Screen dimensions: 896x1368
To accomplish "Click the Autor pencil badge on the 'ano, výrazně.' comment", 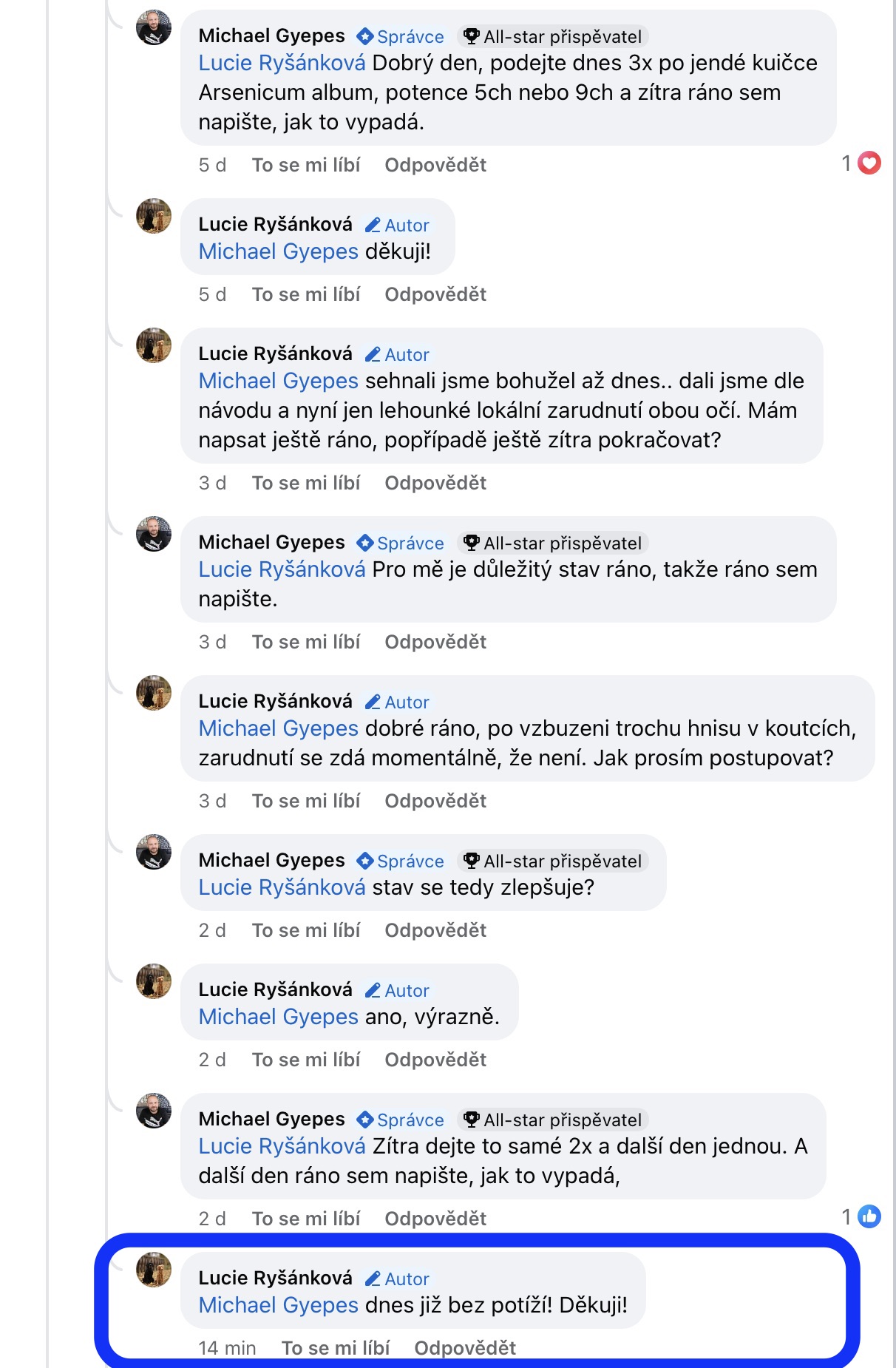I will click(x=398, y=990).
